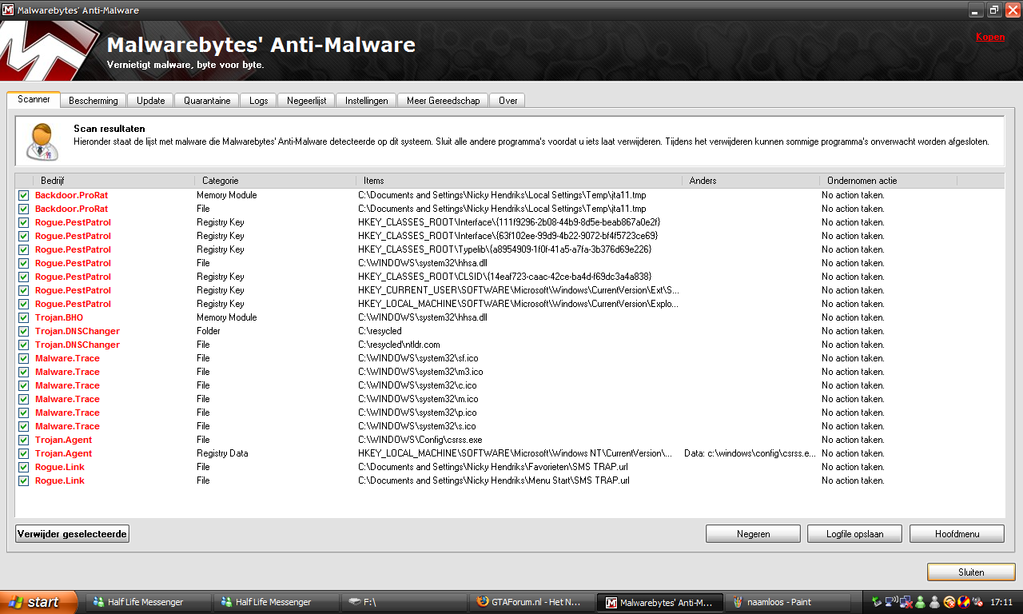The width and height of the screenshot is (1023, 614).
Task: Uncheck Trojan.DNSChanger Folder entry
Action: 23,331
